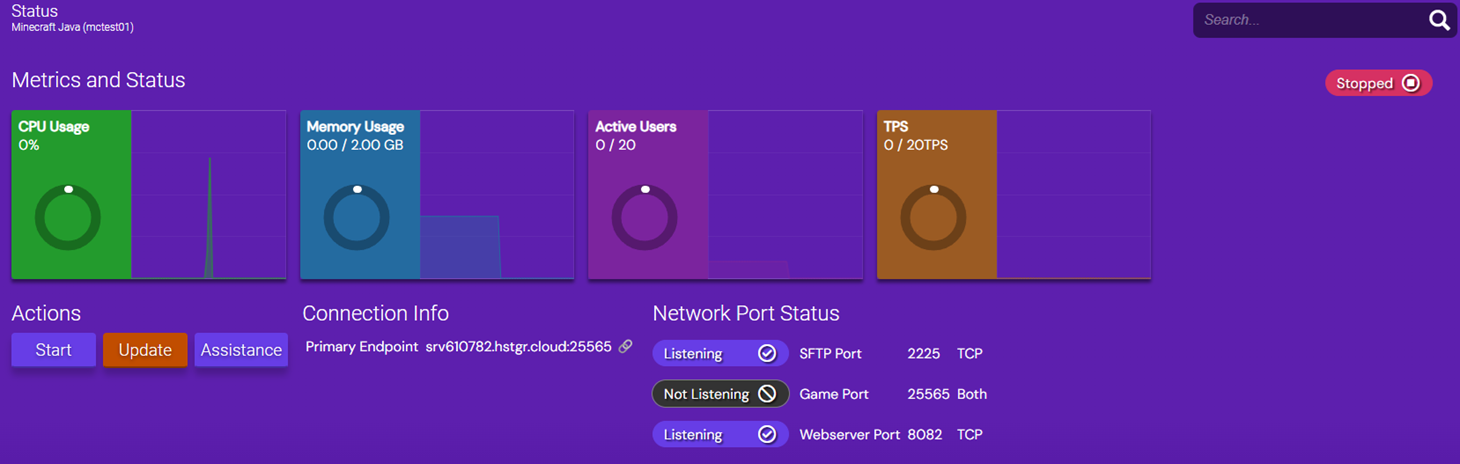The image size is (1460, 464).
Task: Click the Memory Usage history graph
Action: [460, 245]
